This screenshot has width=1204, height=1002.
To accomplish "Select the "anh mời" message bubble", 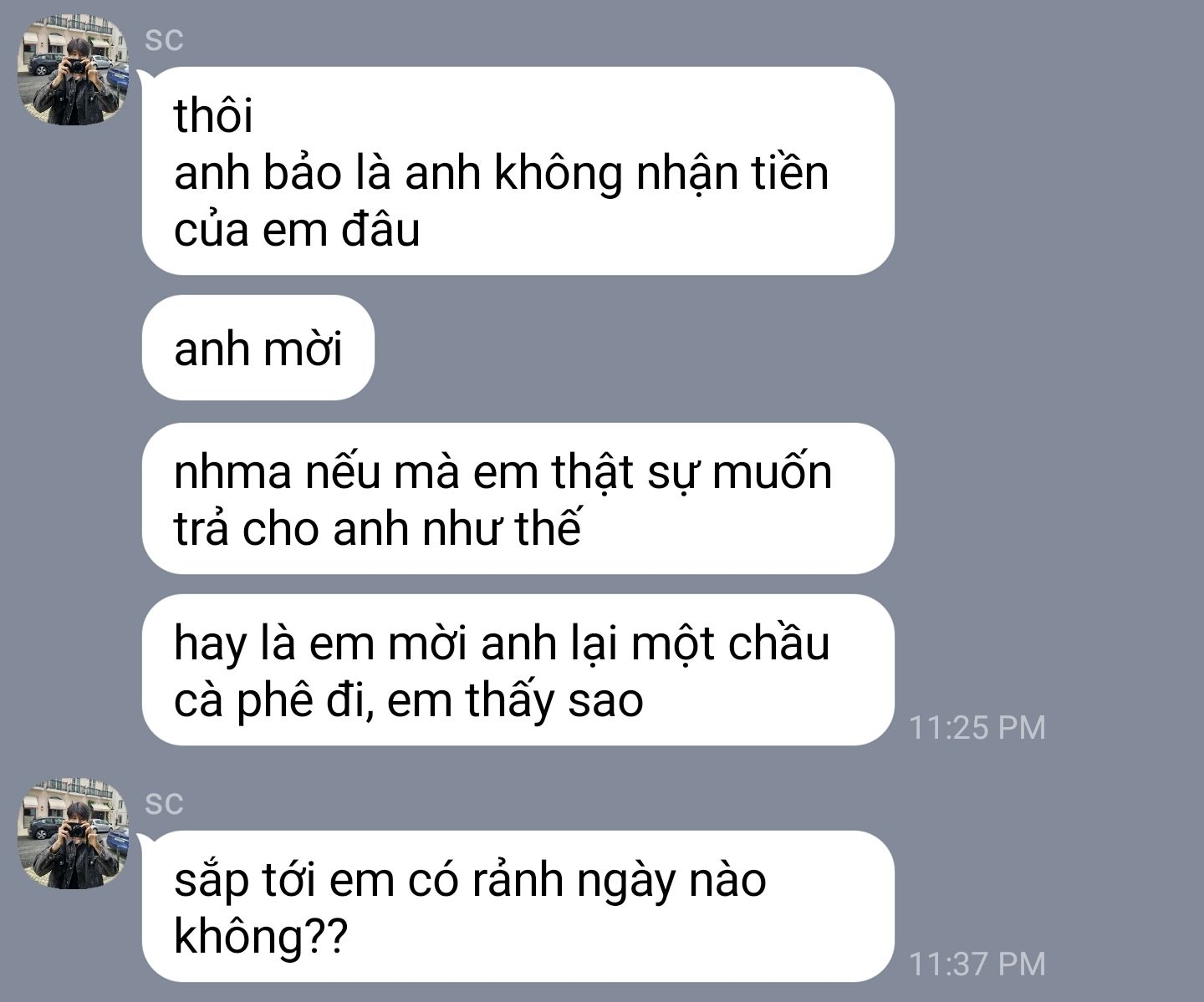I will coord(258,348).
